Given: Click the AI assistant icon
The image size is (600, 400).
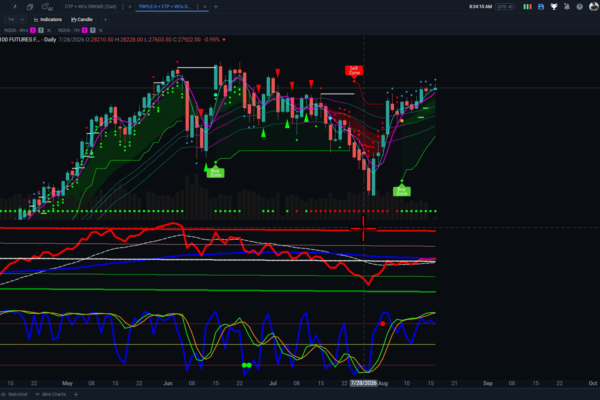Looking at the screenshot, I should 47,7.
